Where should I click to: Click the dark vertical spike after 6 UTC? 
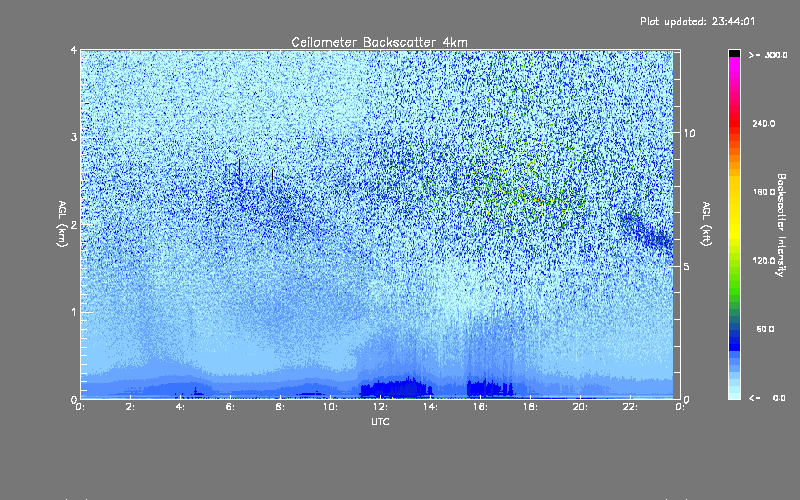click(239, 167)
